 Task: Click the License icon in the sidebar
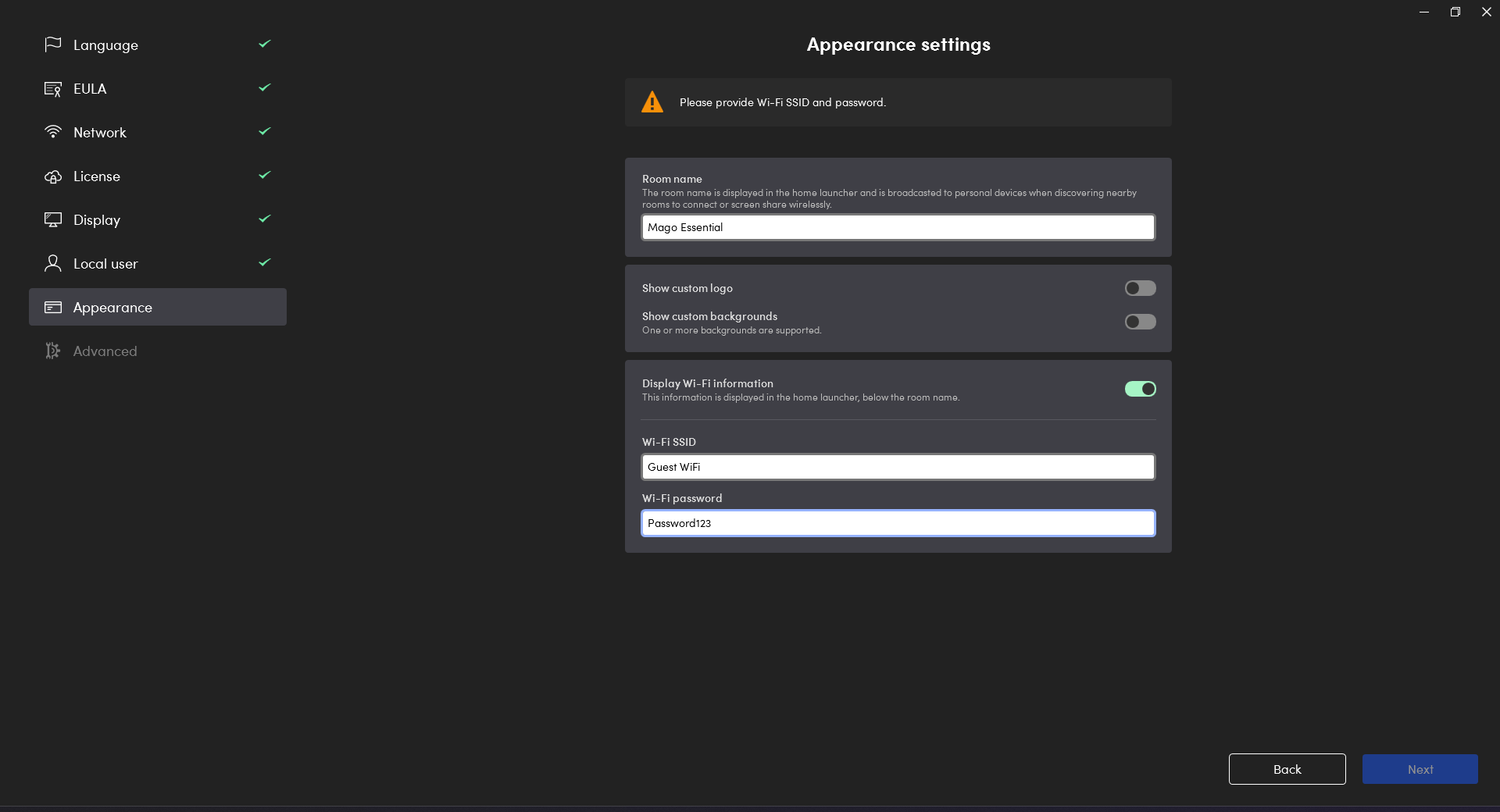click(52, 176)
